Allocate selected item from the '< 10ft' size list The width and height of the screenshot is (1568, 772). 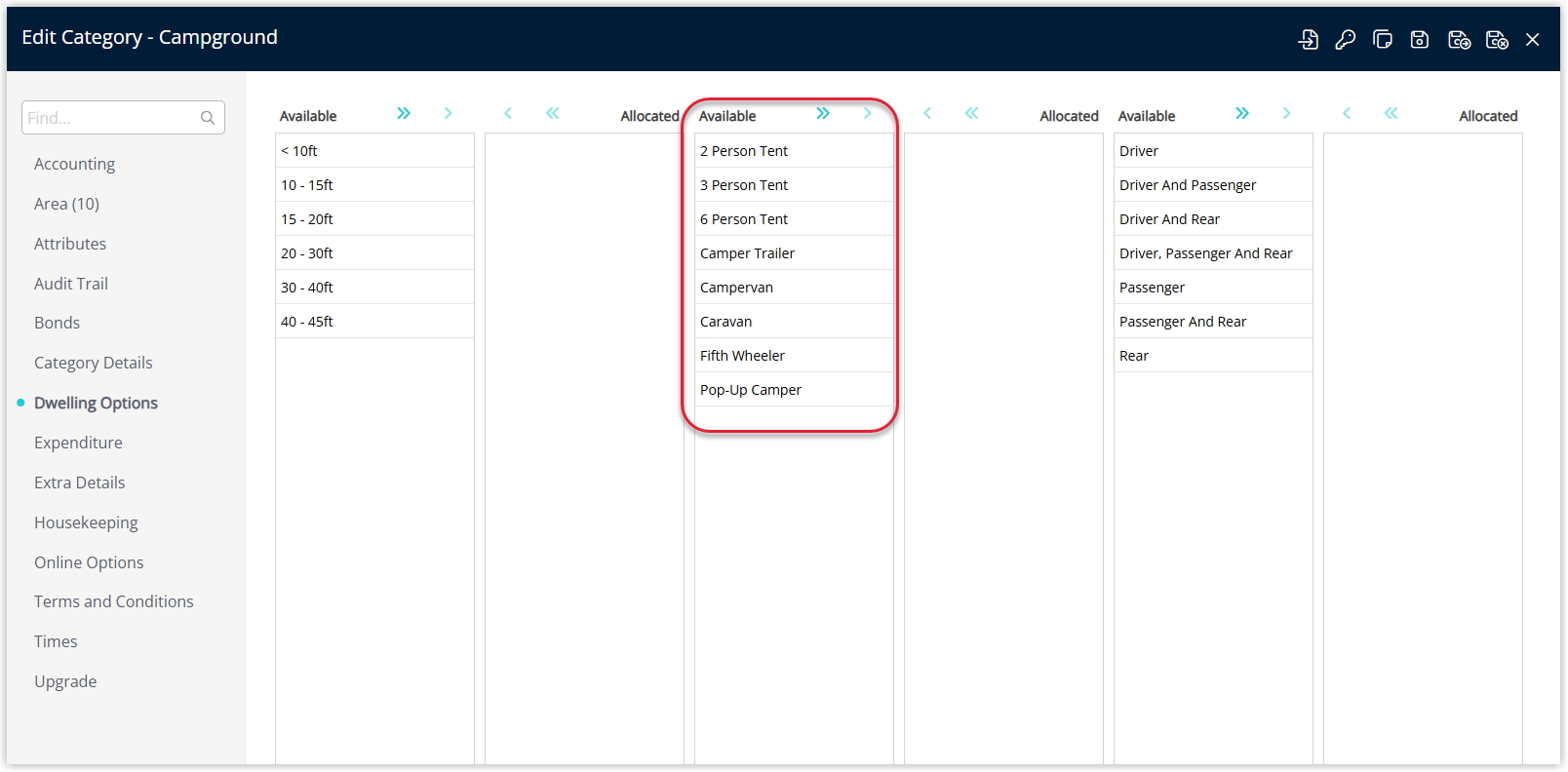[449, 113]
